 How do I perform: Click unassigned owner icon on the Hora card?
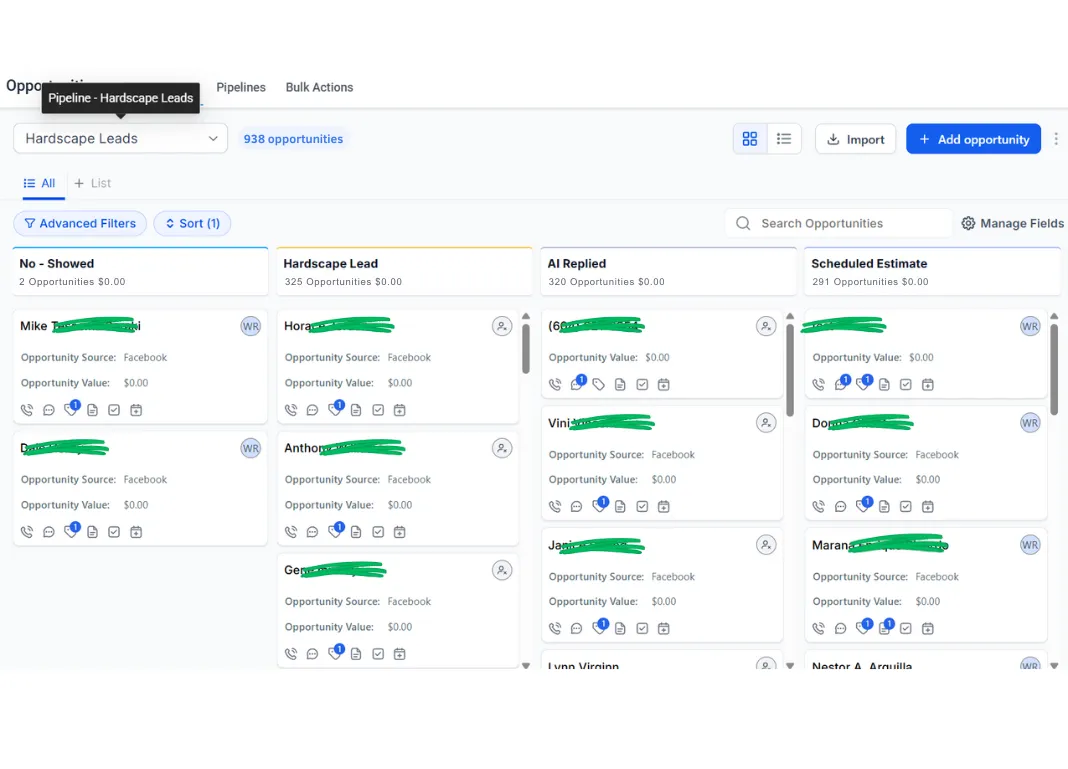pyautogui.click(x=502, y=326)
